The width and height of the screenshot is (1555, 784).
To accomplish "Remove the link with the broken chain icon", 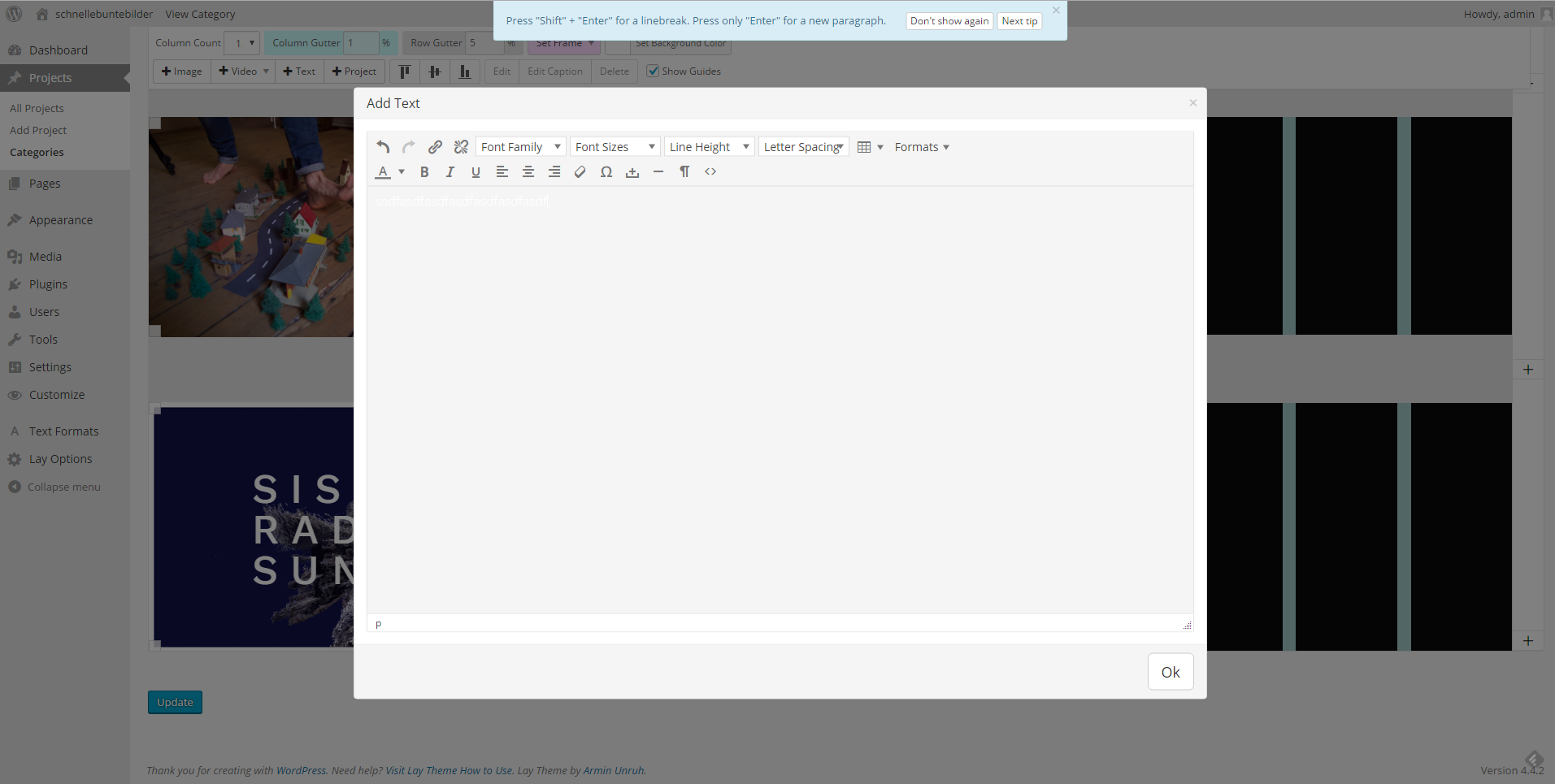I will pyautogui.click(x=461, y=146).
